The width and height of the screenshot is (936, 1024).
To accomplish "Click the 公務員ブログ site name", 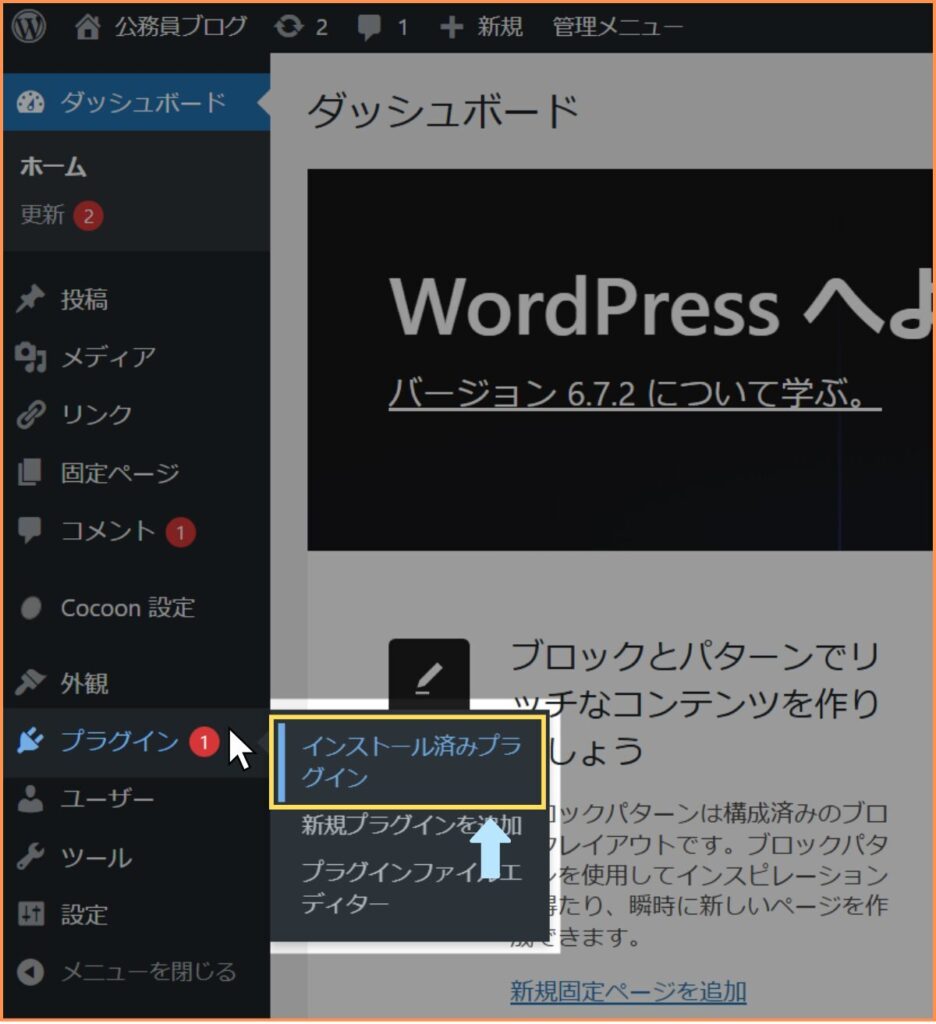I will 181,27.
